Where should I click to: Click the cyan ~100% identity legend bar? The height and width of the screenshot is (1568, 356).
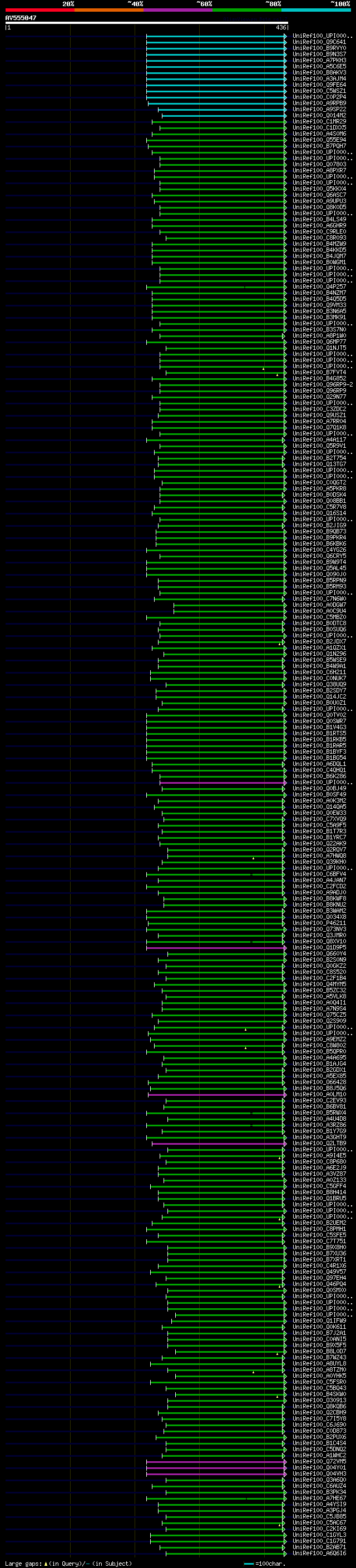[316, 10]
